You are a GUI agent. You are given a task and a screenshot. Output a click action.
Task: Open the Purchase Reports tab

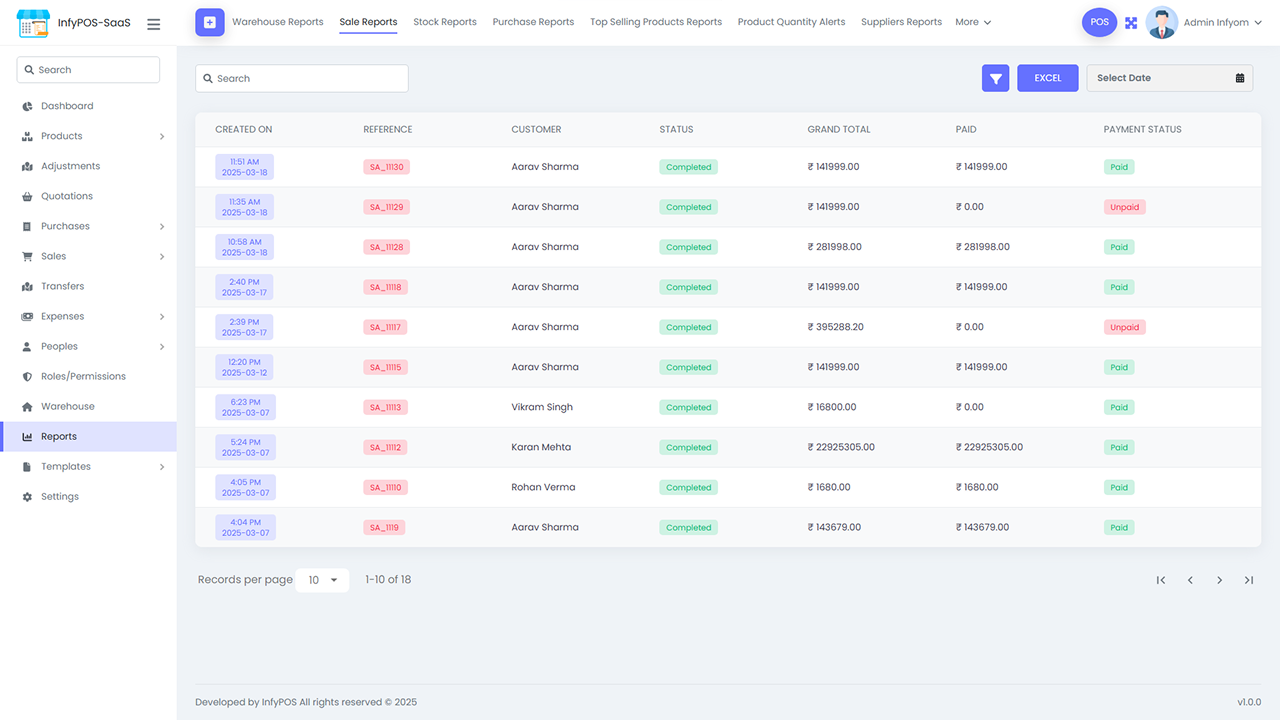coord(533,21)
